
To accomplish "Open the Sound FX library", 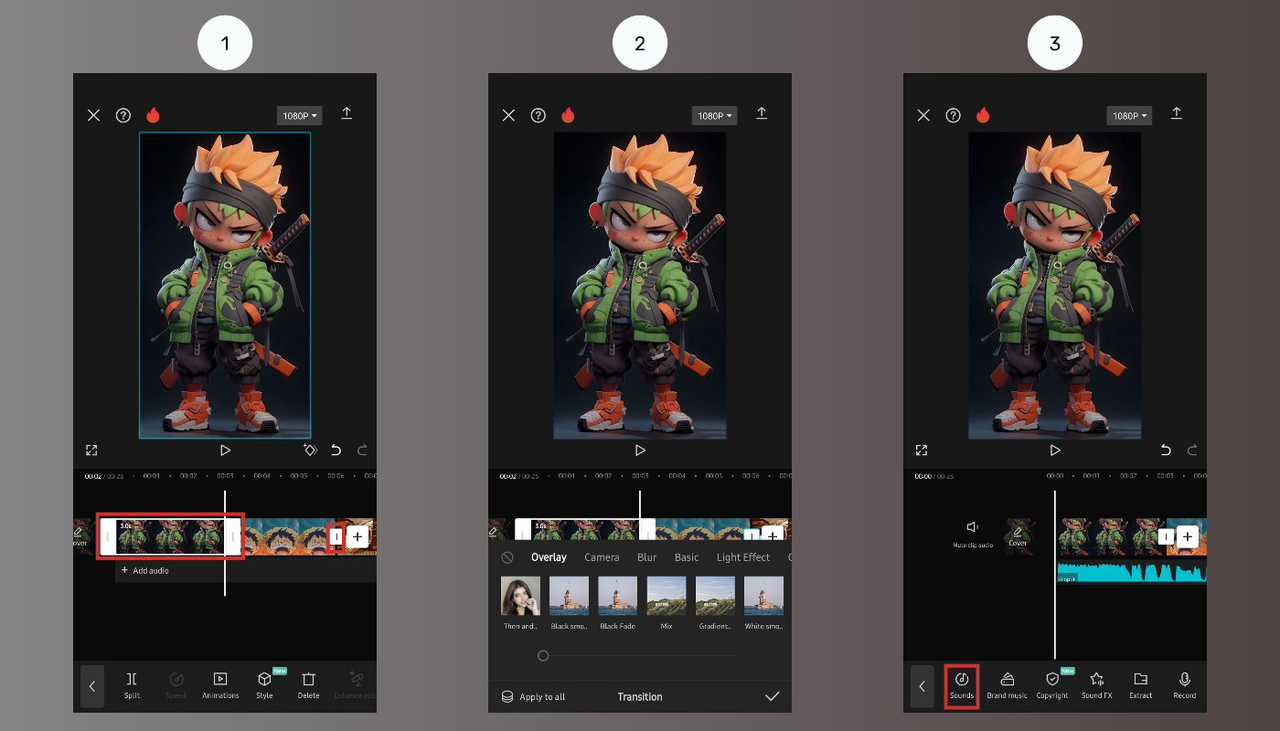I will (x=1096, y=686).
